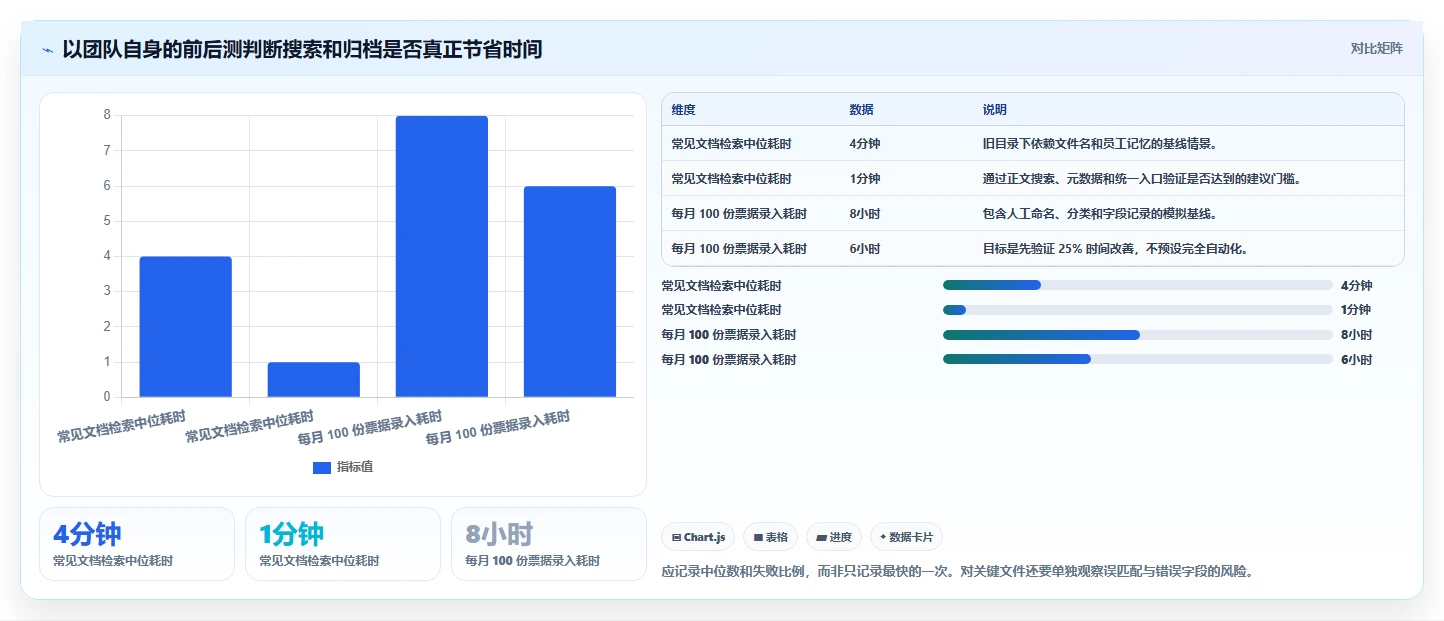Click the 8小时 cell in the table

click(x=865, y=214)
